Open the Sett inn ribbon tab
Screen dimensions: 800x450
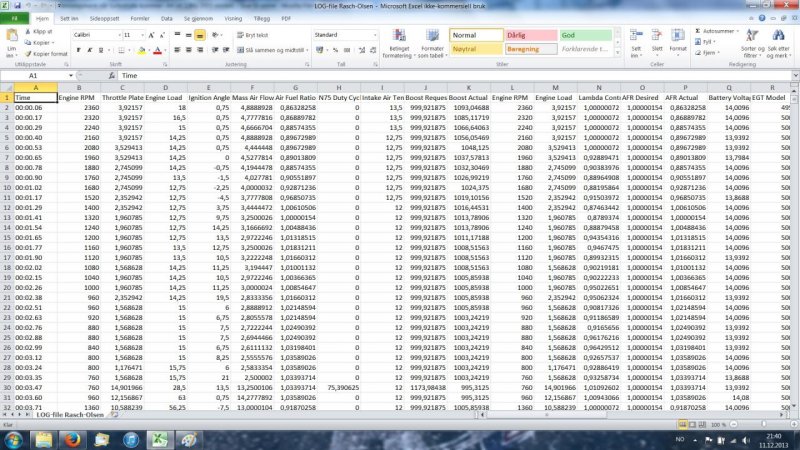pos(70,18)
